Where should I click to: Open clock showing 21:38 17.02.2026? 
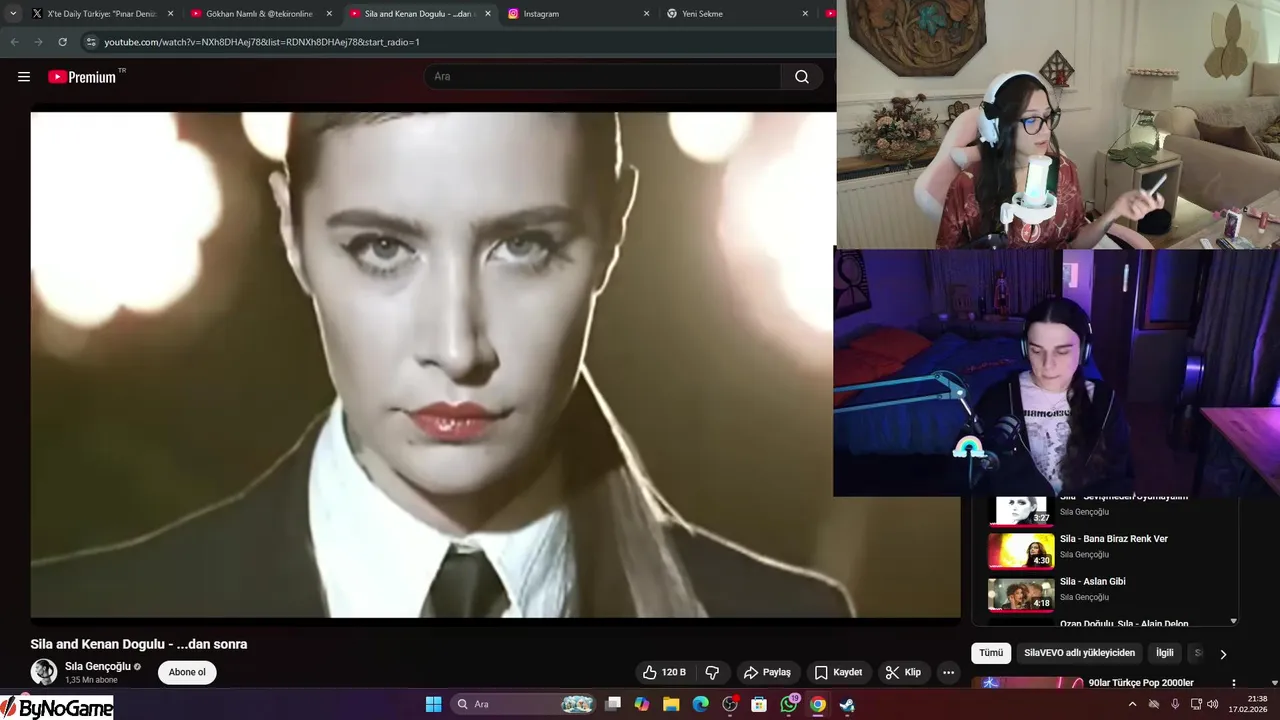tap(1250, 704)
